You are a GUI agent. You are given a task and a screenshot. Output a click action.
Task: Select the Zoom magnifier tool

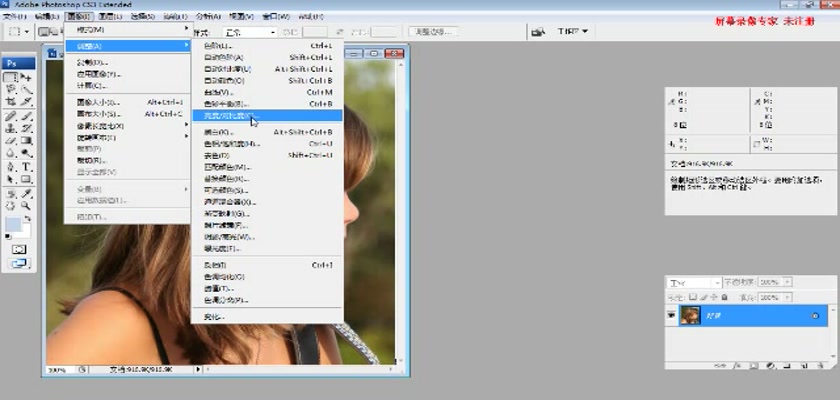[x=26, y=205]
